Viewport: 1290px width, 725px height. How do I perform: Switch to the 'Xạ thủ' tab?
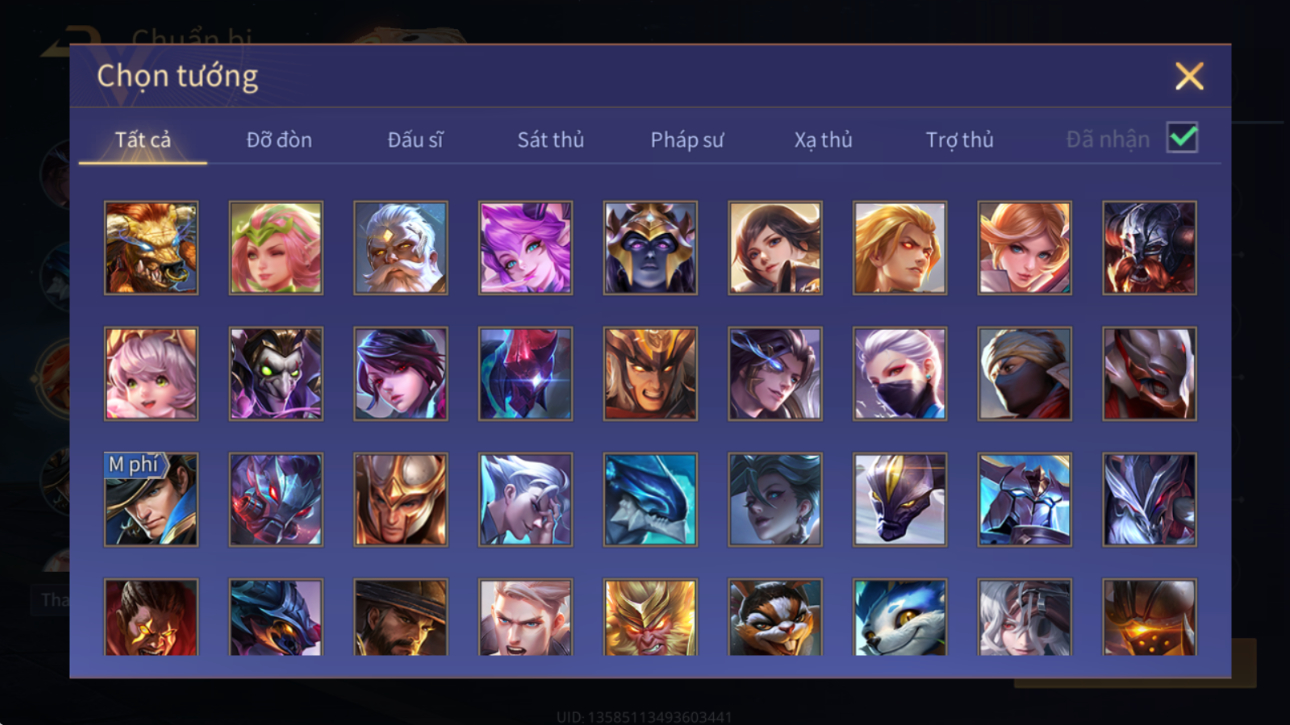pos(823,140)
